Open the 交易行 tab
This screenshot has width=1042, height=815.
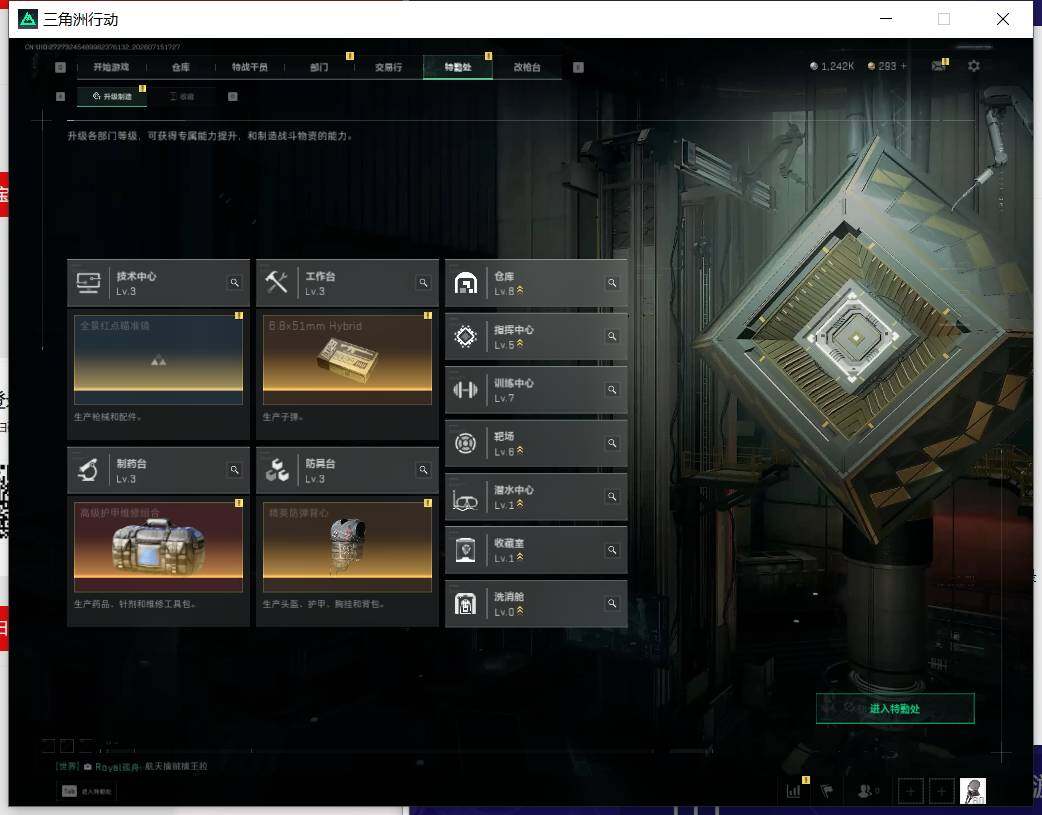pos(388,67)
